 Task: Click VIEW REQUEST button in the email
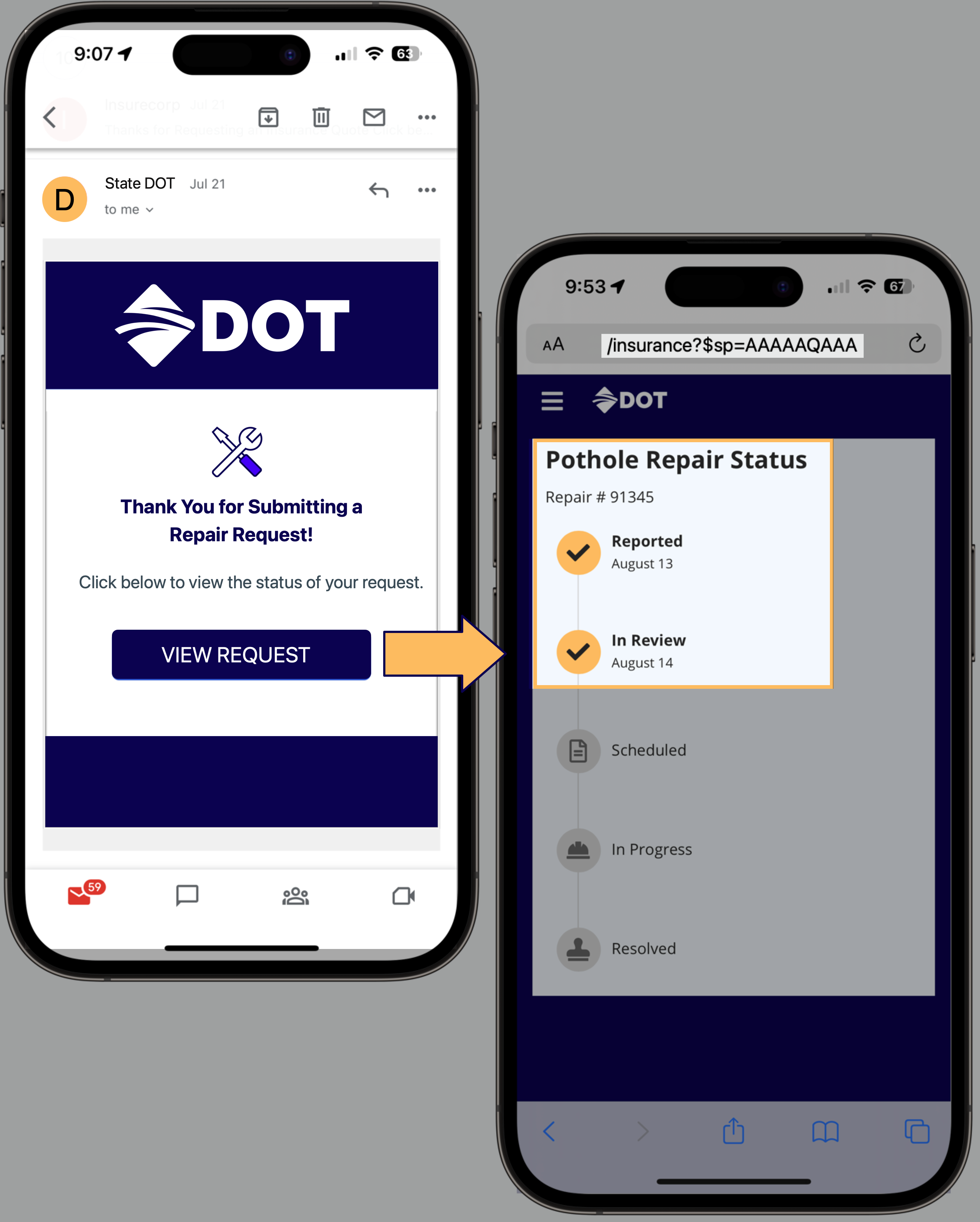[x=237, y=655]
